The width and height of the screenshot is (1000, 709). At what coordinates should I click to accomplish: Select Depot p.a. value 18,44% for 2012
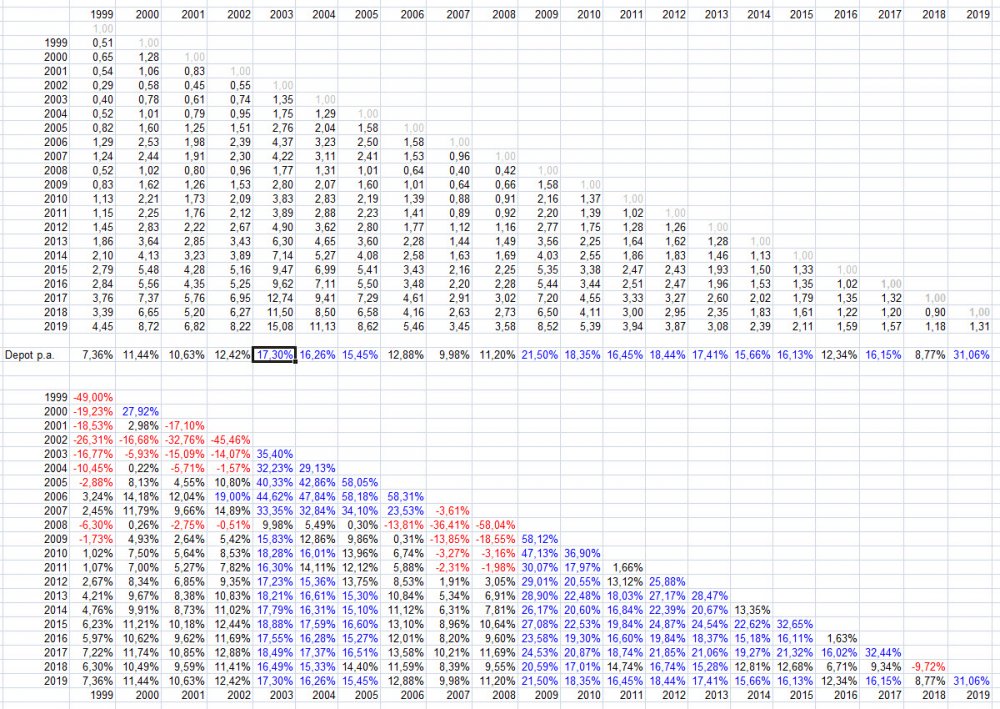667,355
